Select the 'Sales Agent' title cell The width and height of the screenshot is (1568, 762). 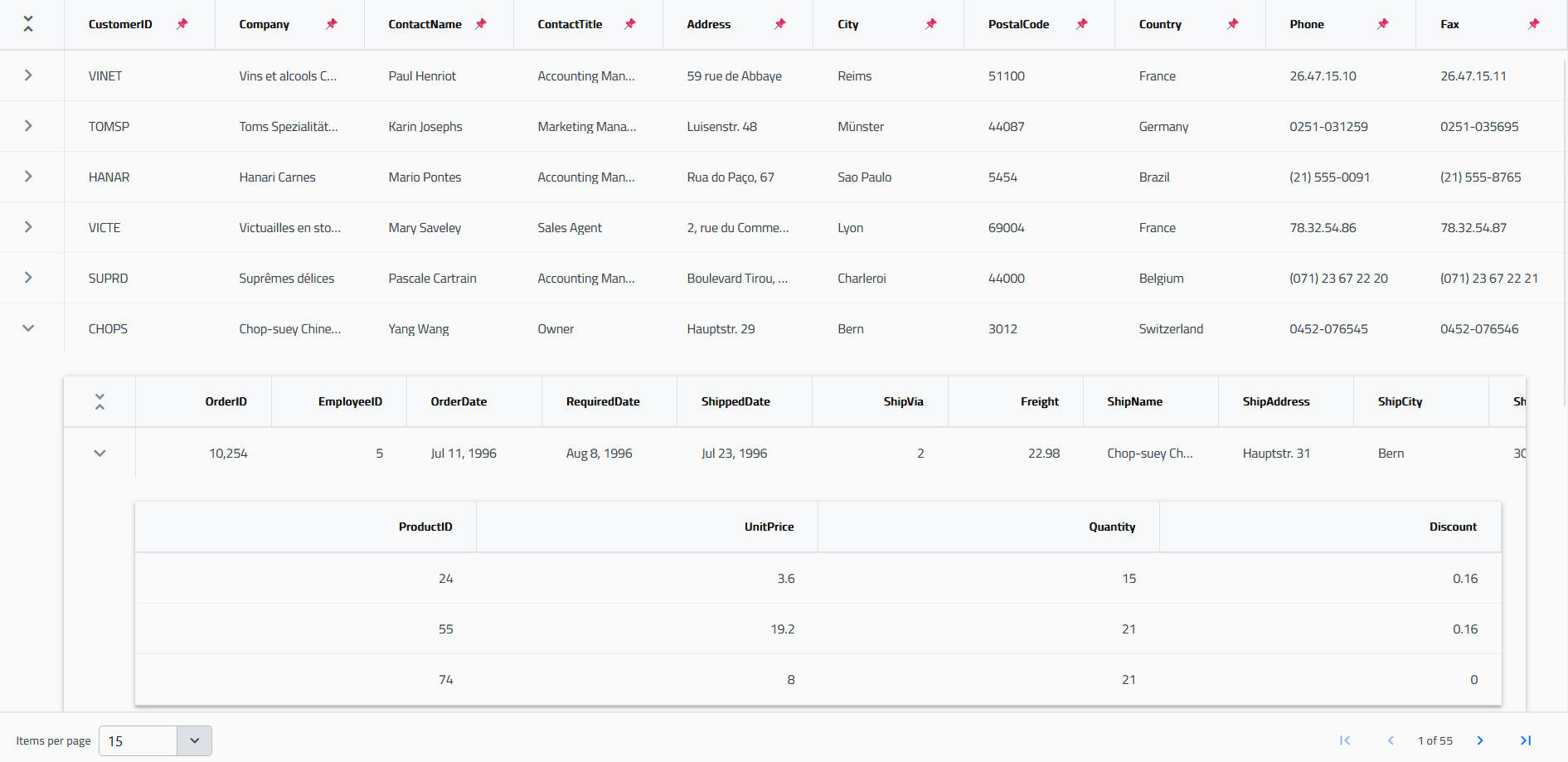coord(588,227)
